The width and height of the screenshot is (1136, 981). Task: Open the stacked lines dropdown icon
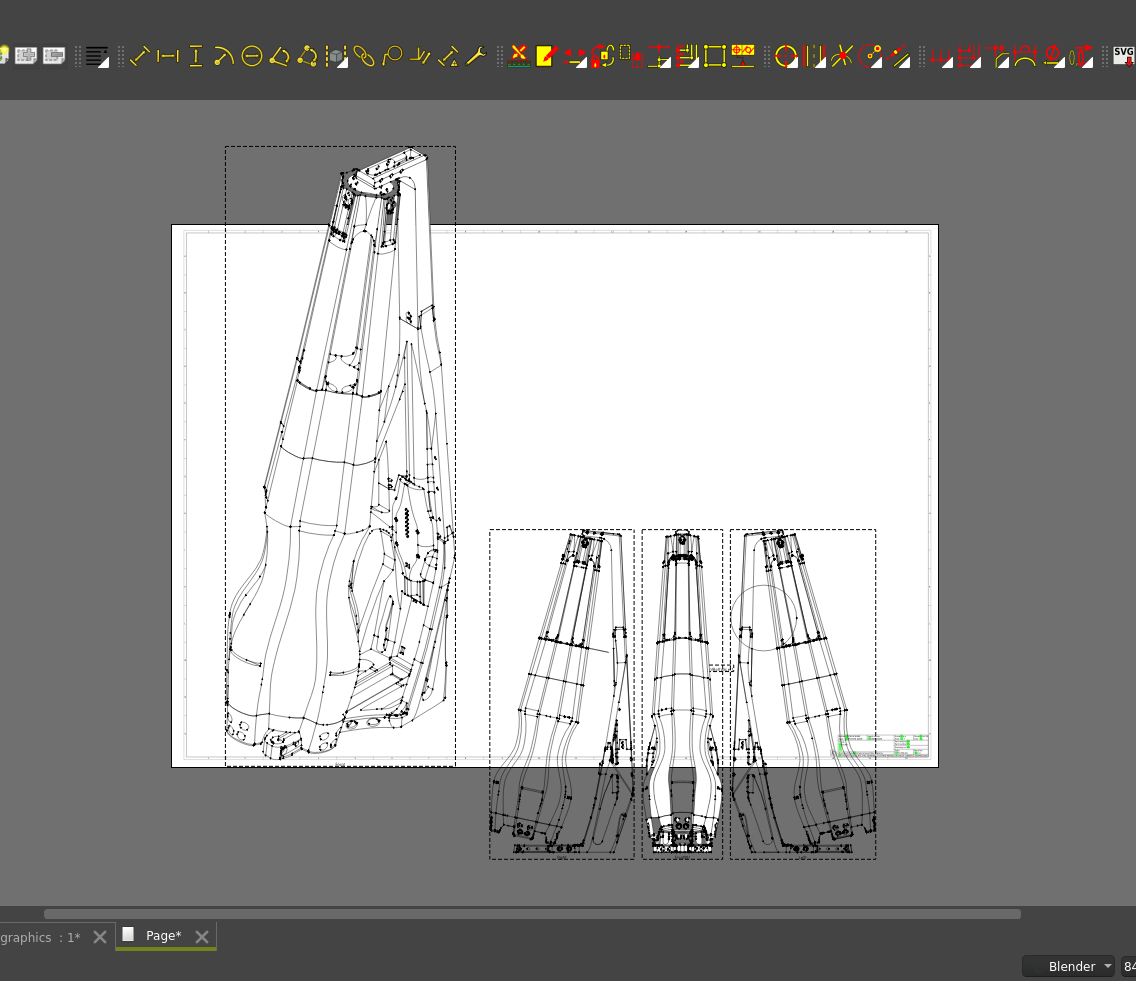click(x=97, y=56)
